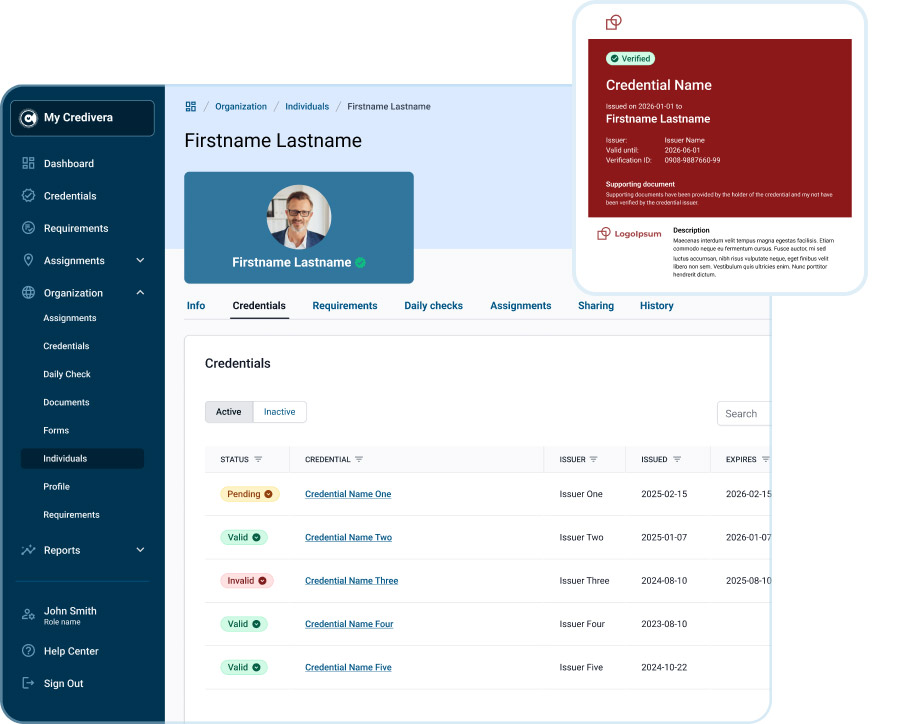Click the Search input field
Image resolution: width=905 pixels, height=724 pixels.
point(744,414)
